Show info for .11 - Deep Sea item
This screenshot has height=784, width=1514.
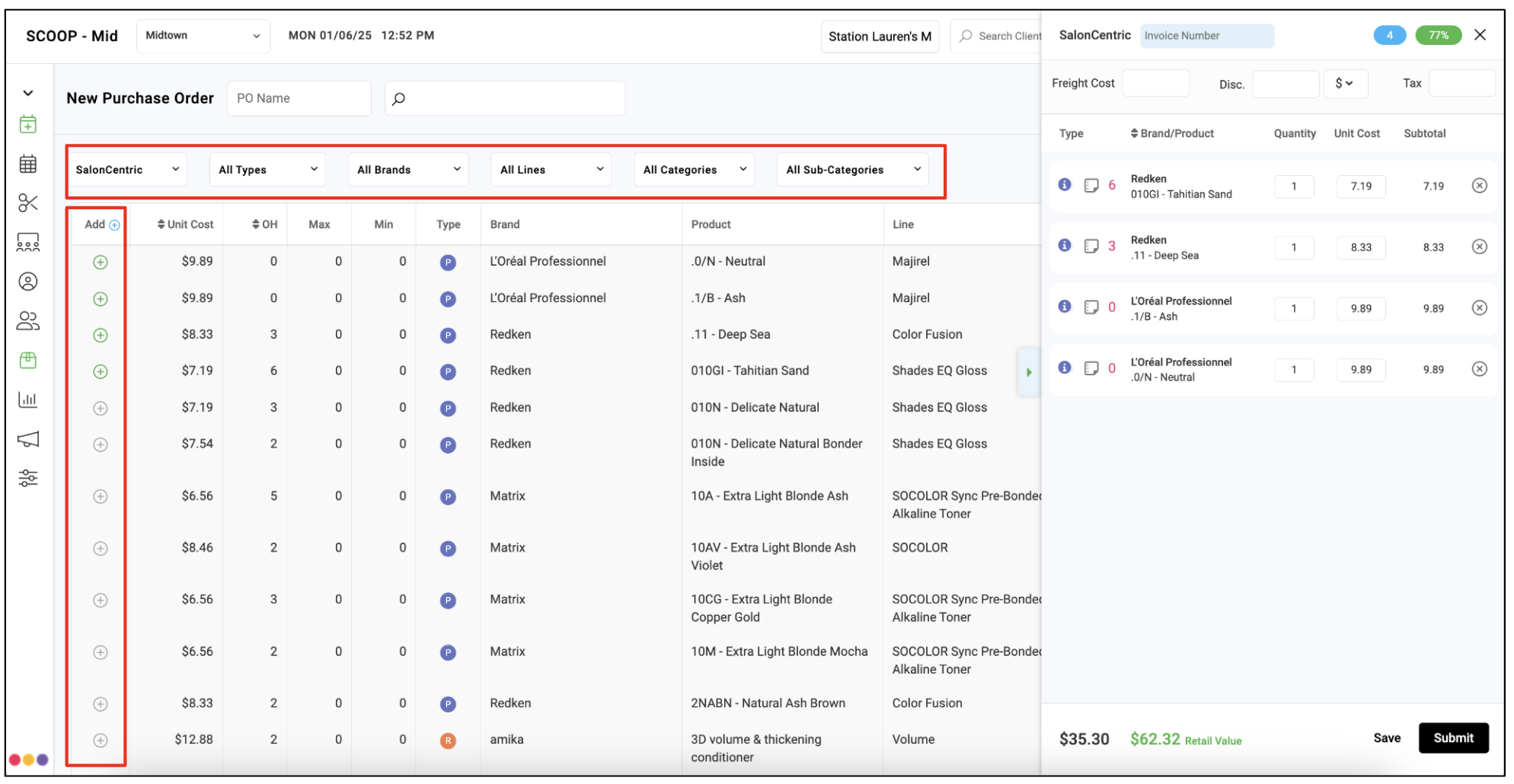click(1066, 246)
